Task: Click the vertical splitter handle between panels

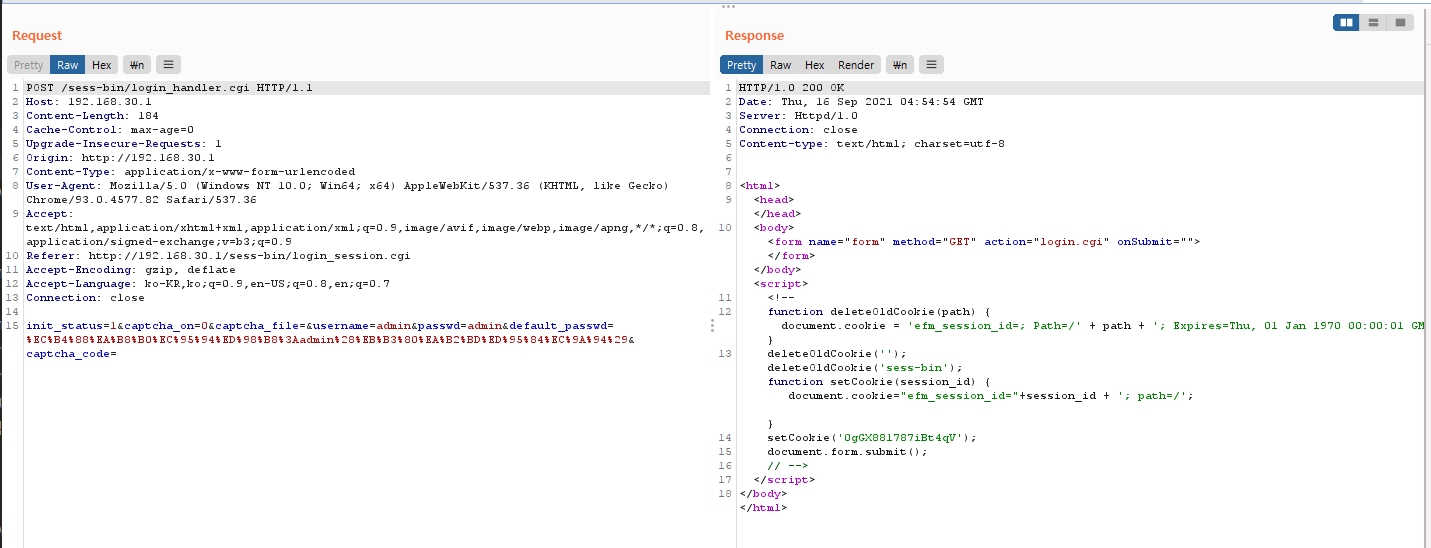Action: [x=712, y=326]
